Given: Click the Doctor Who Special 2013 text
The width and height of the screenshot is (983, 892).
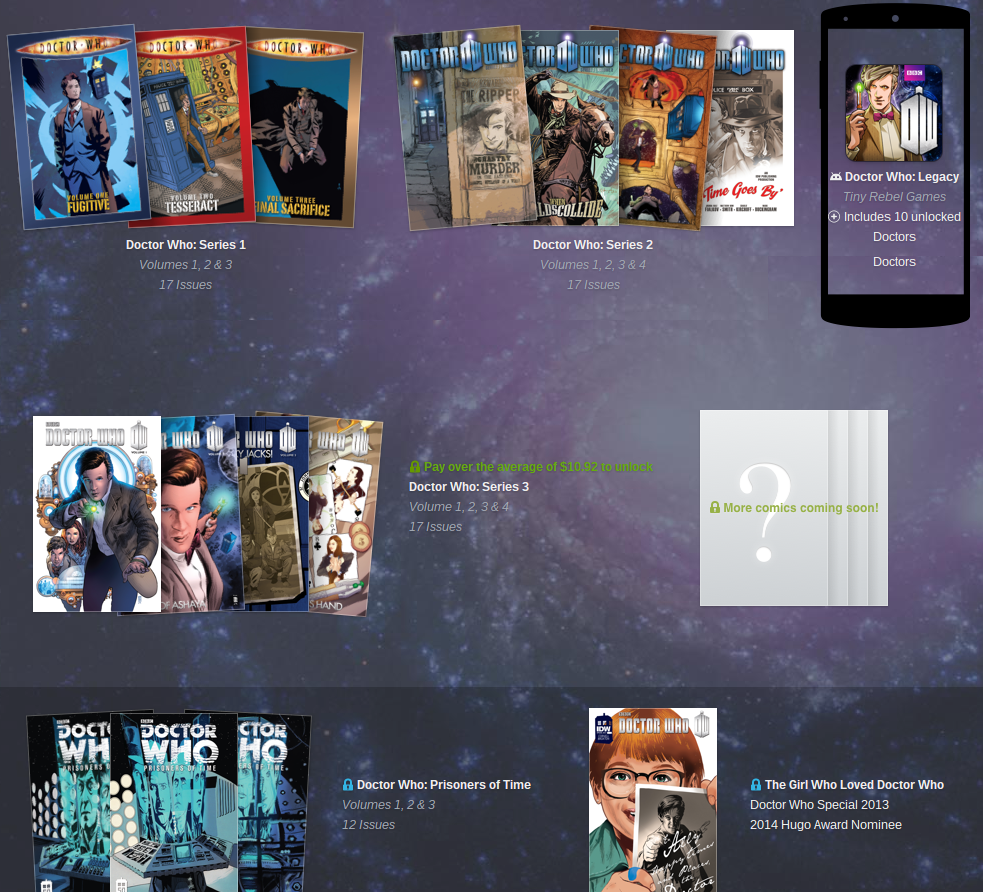Looking at the screenshot, I should pos(819,805).
